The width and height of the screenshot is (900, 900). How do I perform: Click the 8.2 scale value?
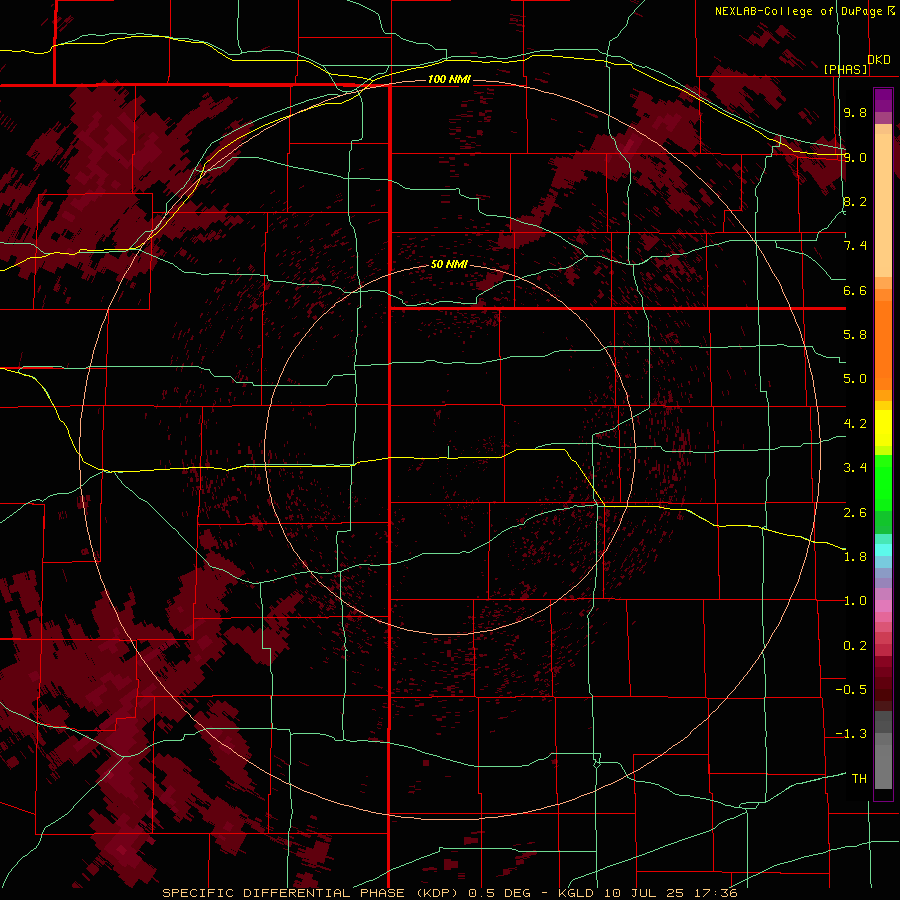pos(855,201)
